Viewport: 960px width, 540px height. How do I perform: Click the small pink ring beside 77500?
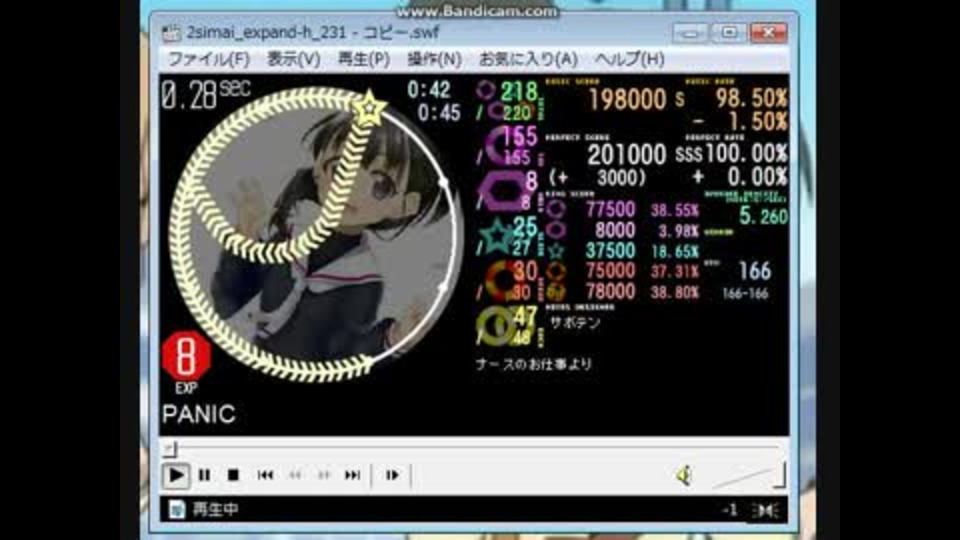[555, 209]
